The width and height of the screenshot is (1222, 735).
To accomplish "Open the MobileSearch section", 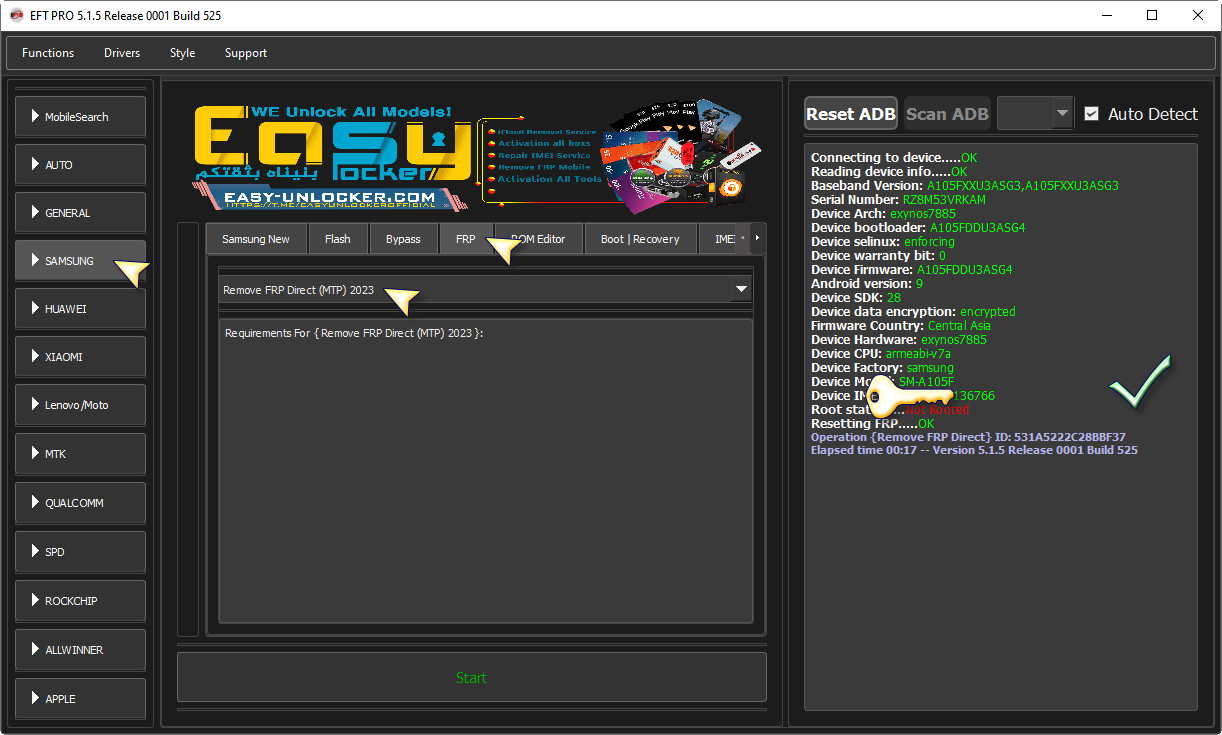I will click(x=81, y=117).
